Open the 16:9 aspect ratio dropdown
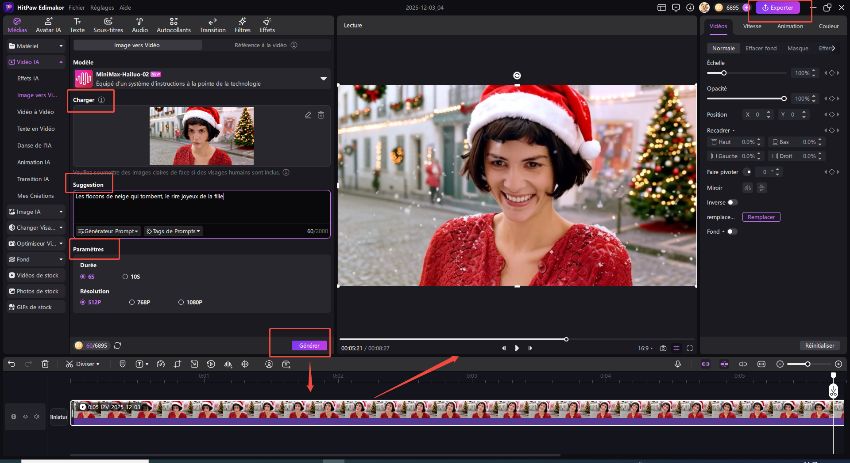850x463 pixels. coord(645,348)
